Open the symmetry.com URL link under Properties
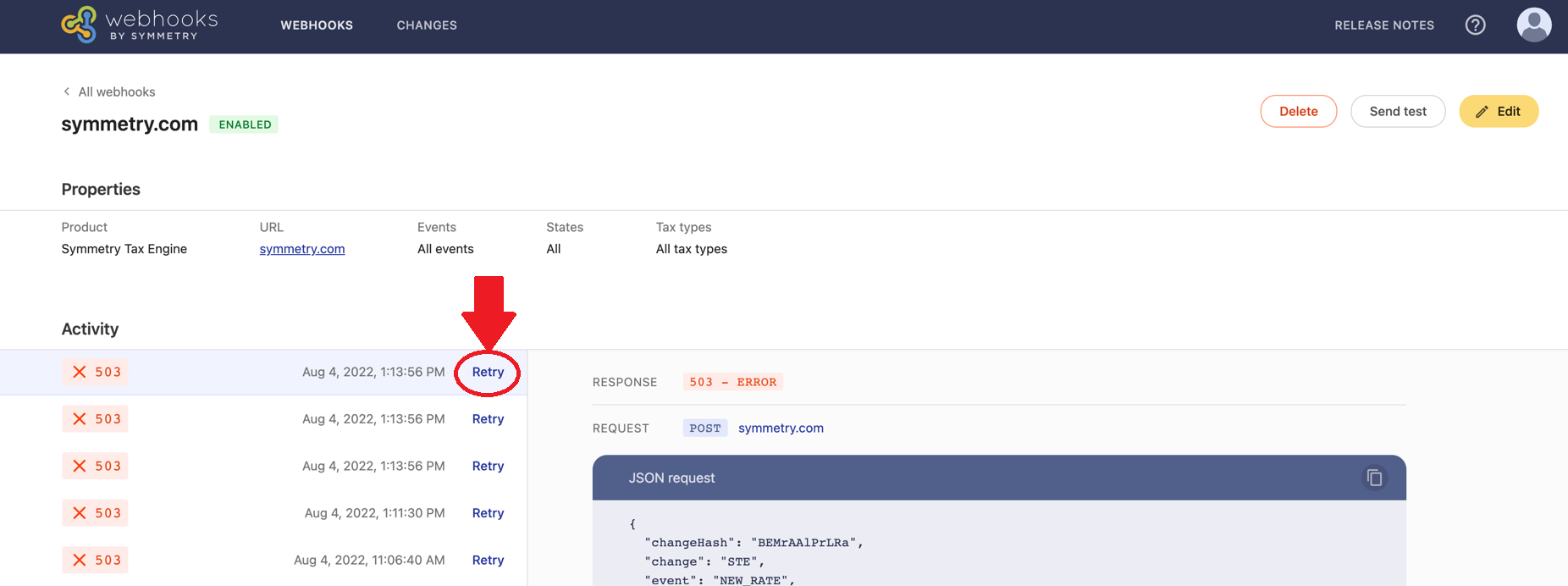 (302, 249)
